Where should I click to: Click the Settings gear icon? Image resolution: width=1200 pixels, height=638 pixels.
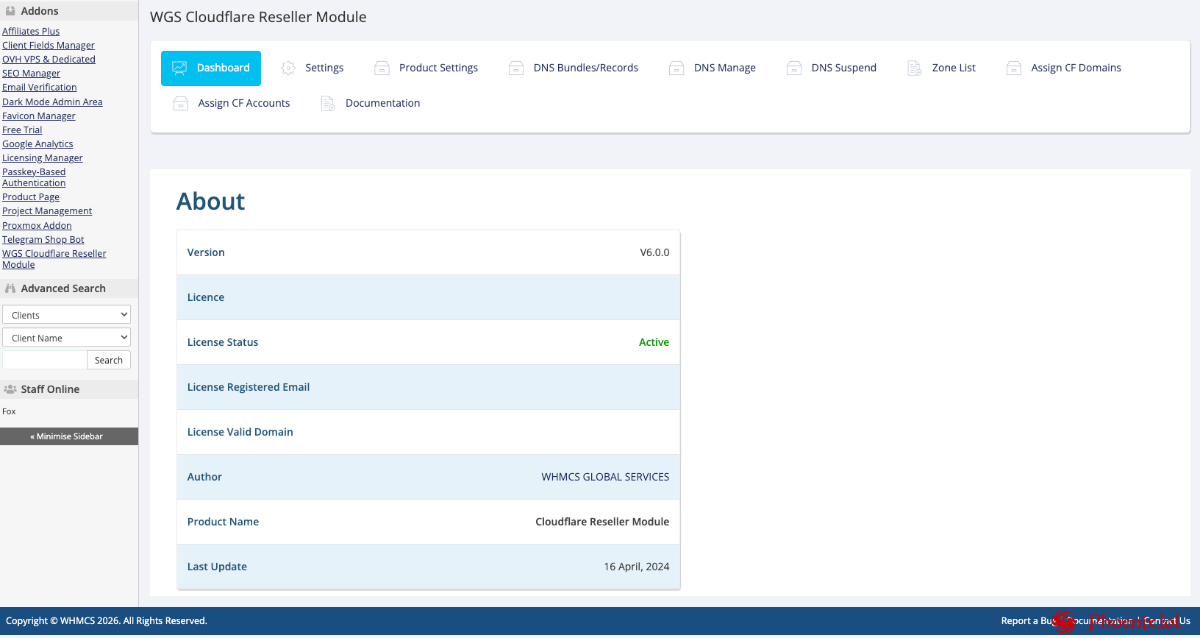(289, 68)
